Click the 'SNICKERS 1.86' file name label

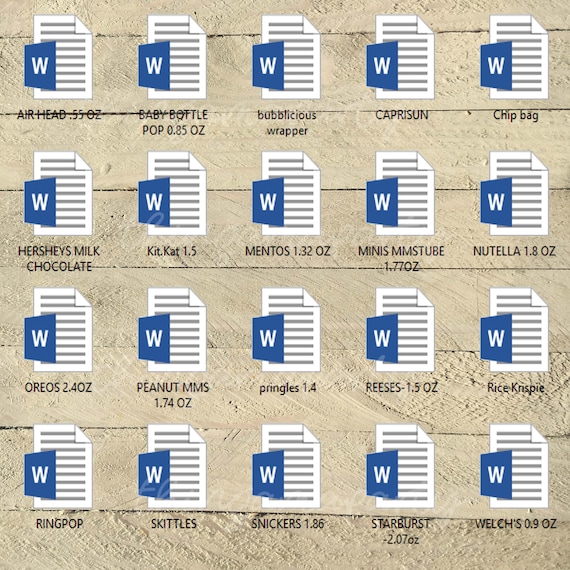[x=288, y=524]
